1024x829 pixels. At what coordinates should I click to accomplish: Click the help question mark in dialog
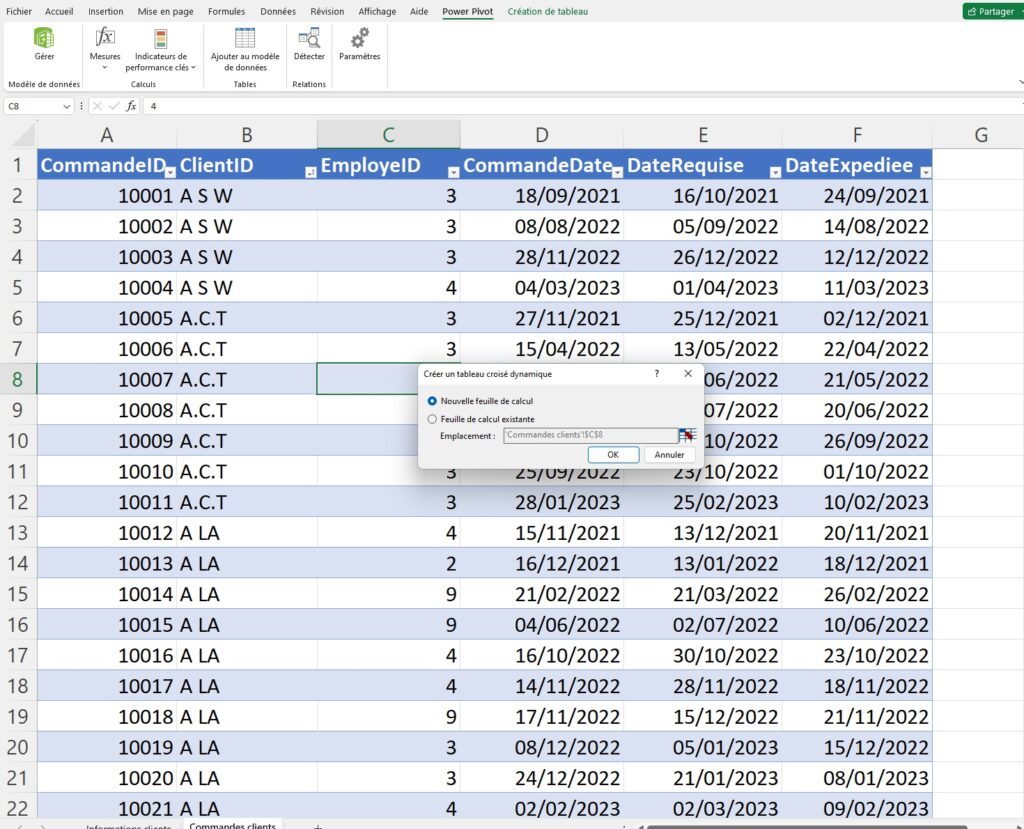click(x=656, y=374)
